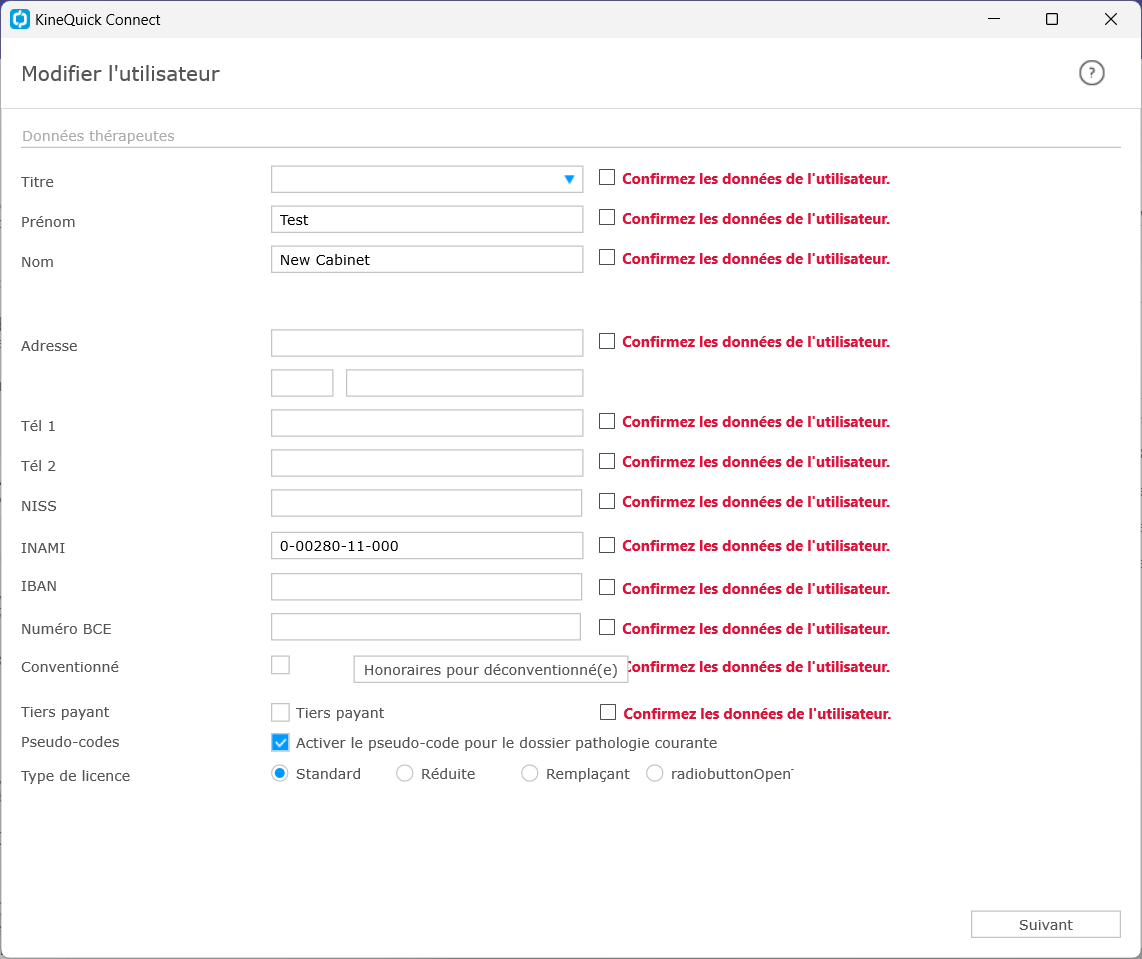The height and width of the screenshot is (959, 1142).
Task: Toggle the Conventionné checkbox
Action: (x=280, y=665)
